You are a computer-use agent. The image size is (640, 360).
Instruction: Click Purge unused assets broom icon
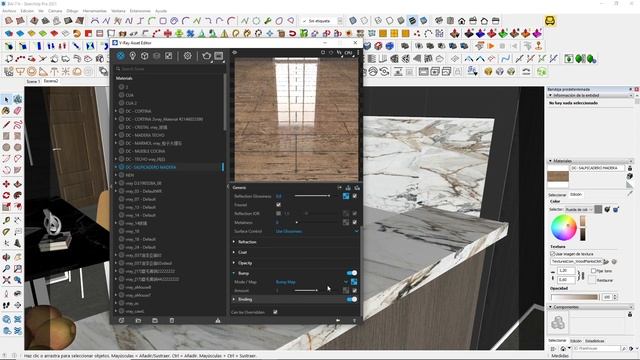[218, 320]
